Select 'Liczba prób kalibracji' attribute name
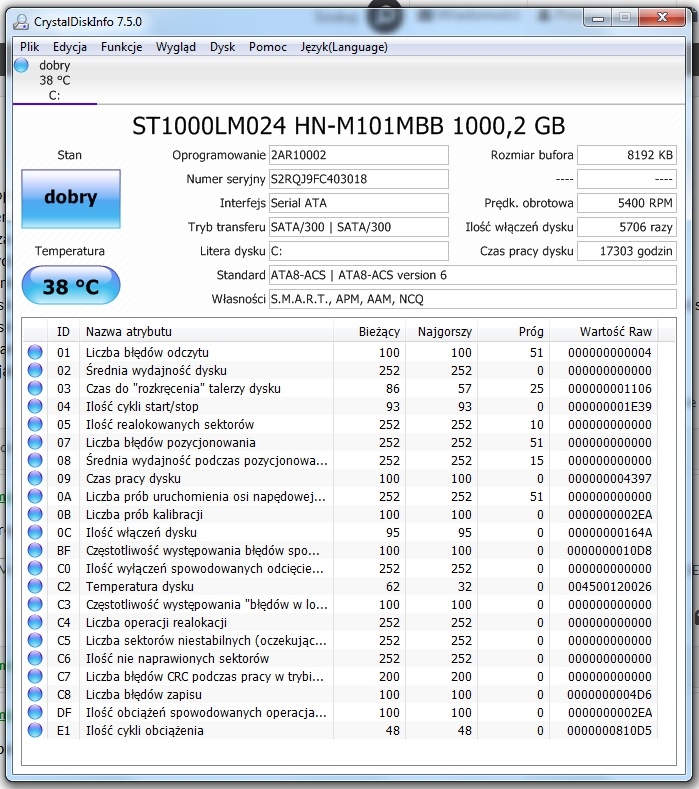Viewport: 699px width, 789px height. coord(144,514)
